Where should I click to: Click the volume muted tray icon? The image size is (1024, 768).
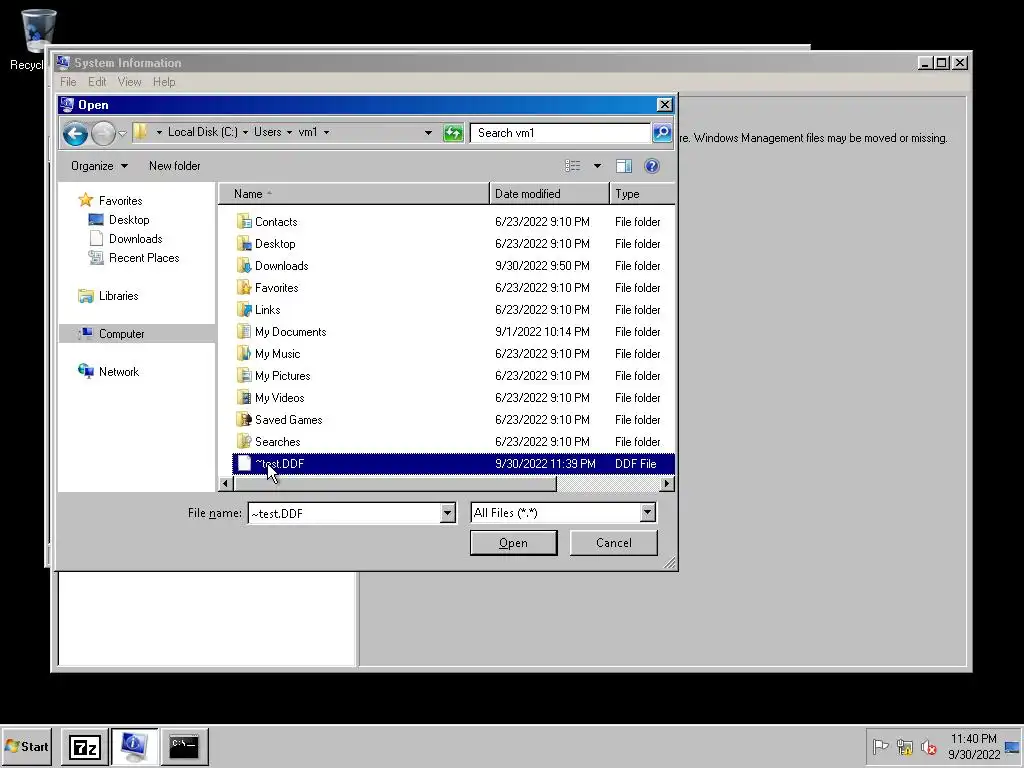[928, 746]
